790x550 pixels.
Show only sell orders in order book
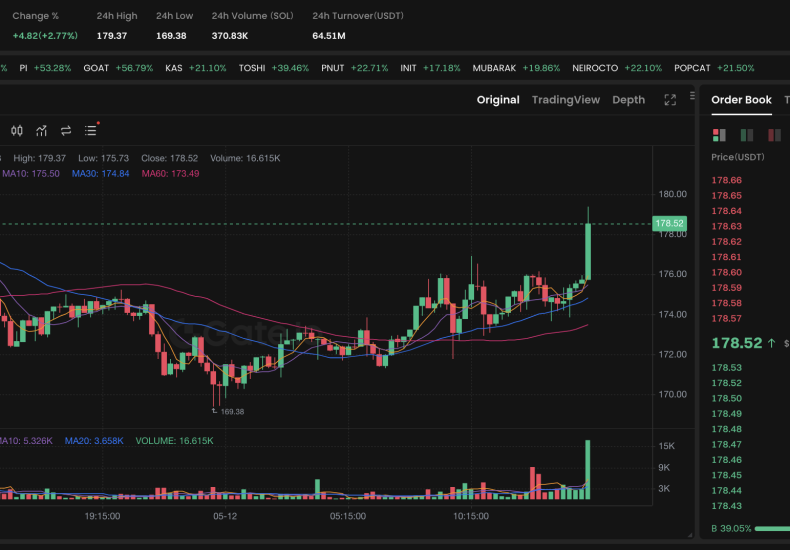pos(773,135)
